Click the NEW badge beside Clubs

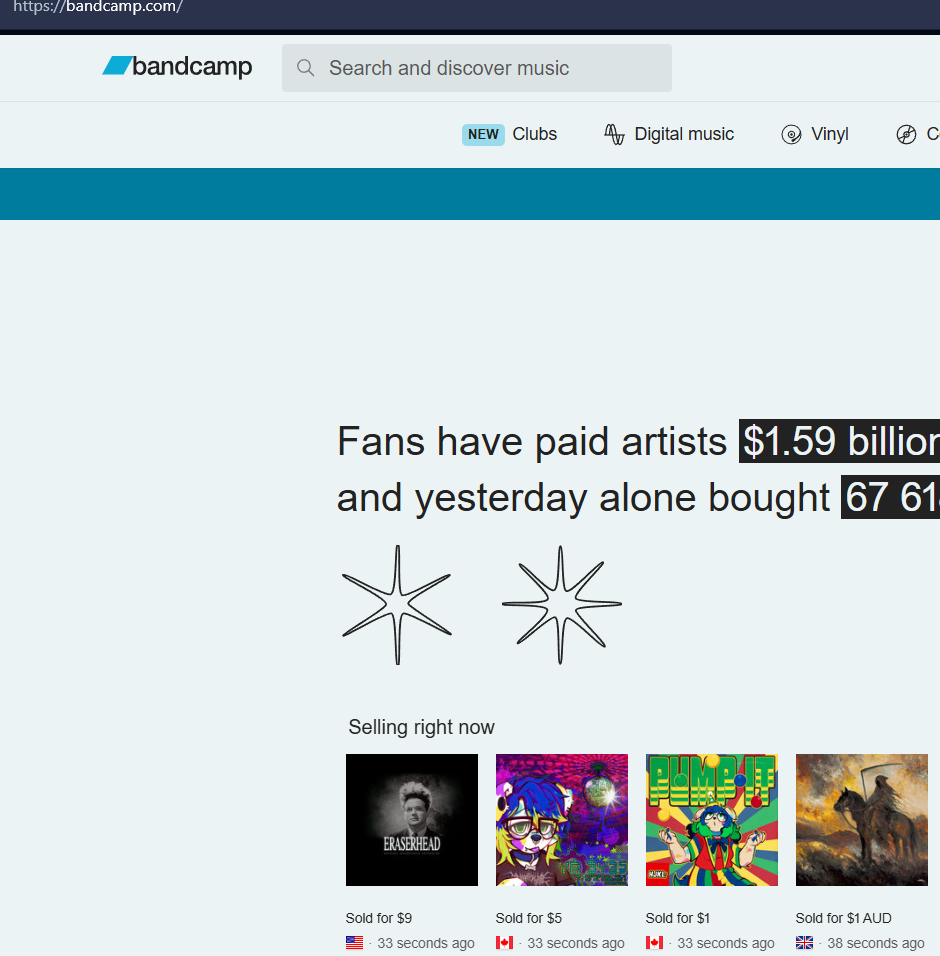tap(483, 134)
